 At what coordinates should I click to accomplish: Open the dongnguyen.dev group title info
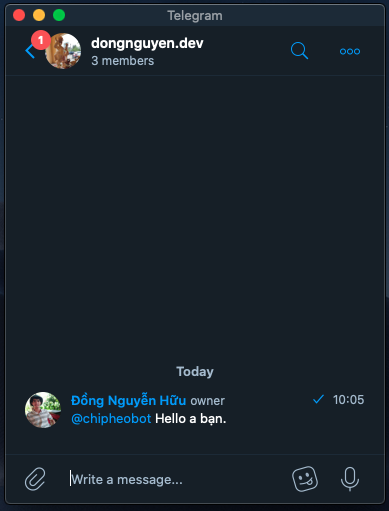coord(147,43)
